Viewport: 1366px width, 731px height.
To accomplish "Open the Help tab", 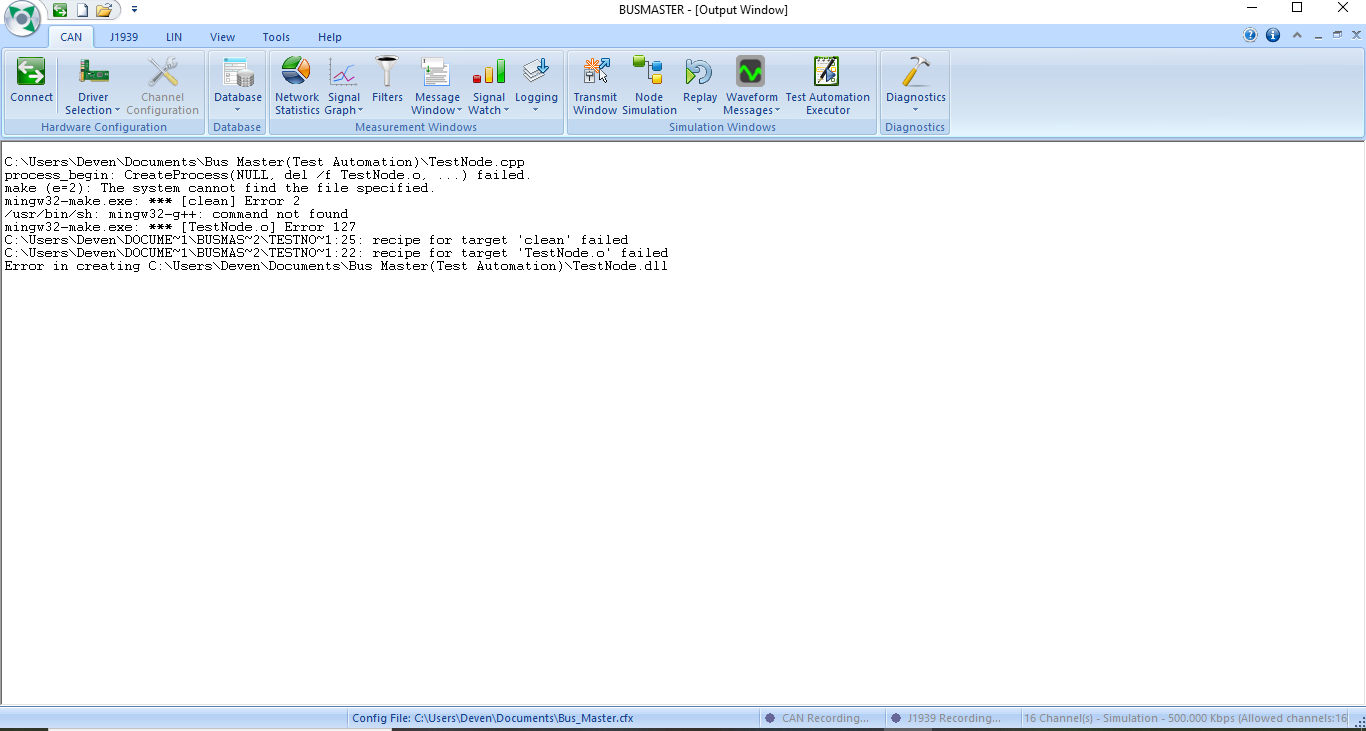I will [329, 37].
